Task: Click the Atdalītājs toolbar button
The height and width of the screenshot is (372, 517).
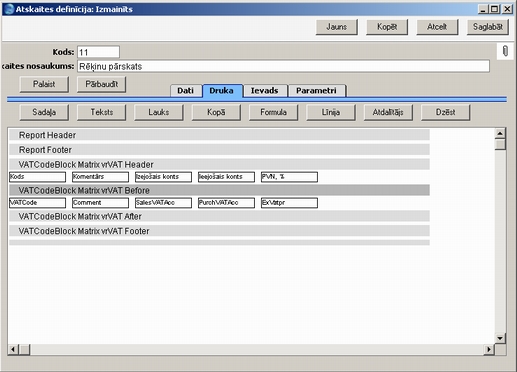Action: 388,112
